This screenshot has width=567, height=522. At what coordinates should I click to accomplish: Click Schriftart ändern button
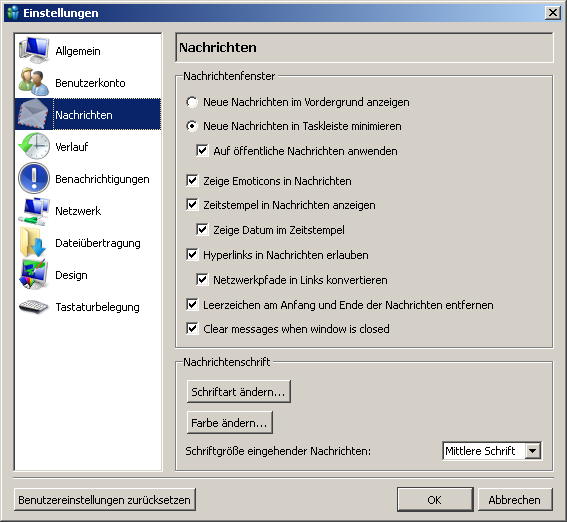point(239,392)
